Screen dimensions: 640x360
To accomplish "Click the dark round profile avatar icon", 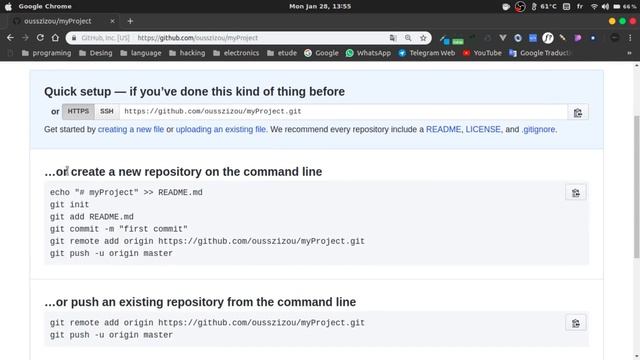I will (615, 38).
